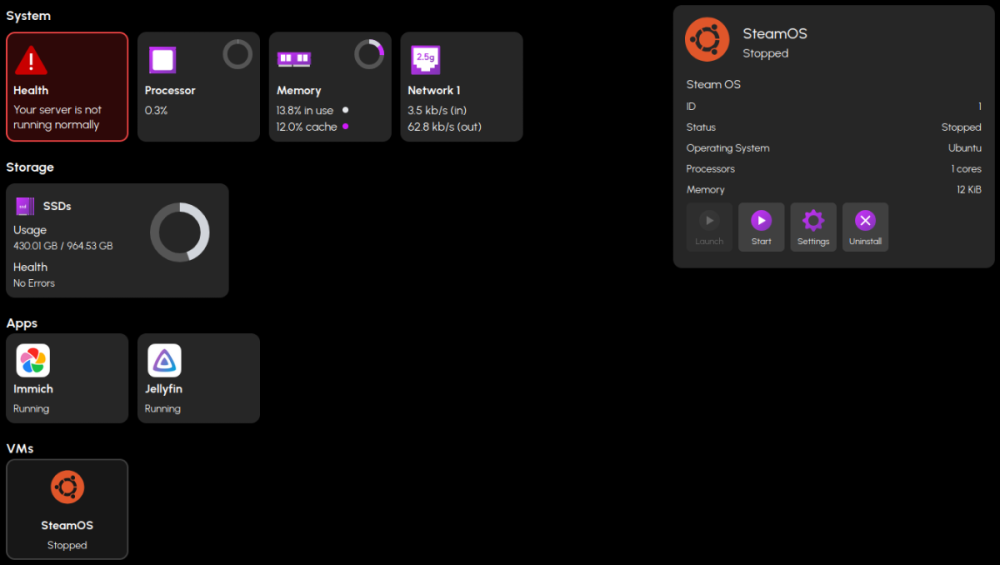Click the red Health warning triangle icon

point(31,60)
